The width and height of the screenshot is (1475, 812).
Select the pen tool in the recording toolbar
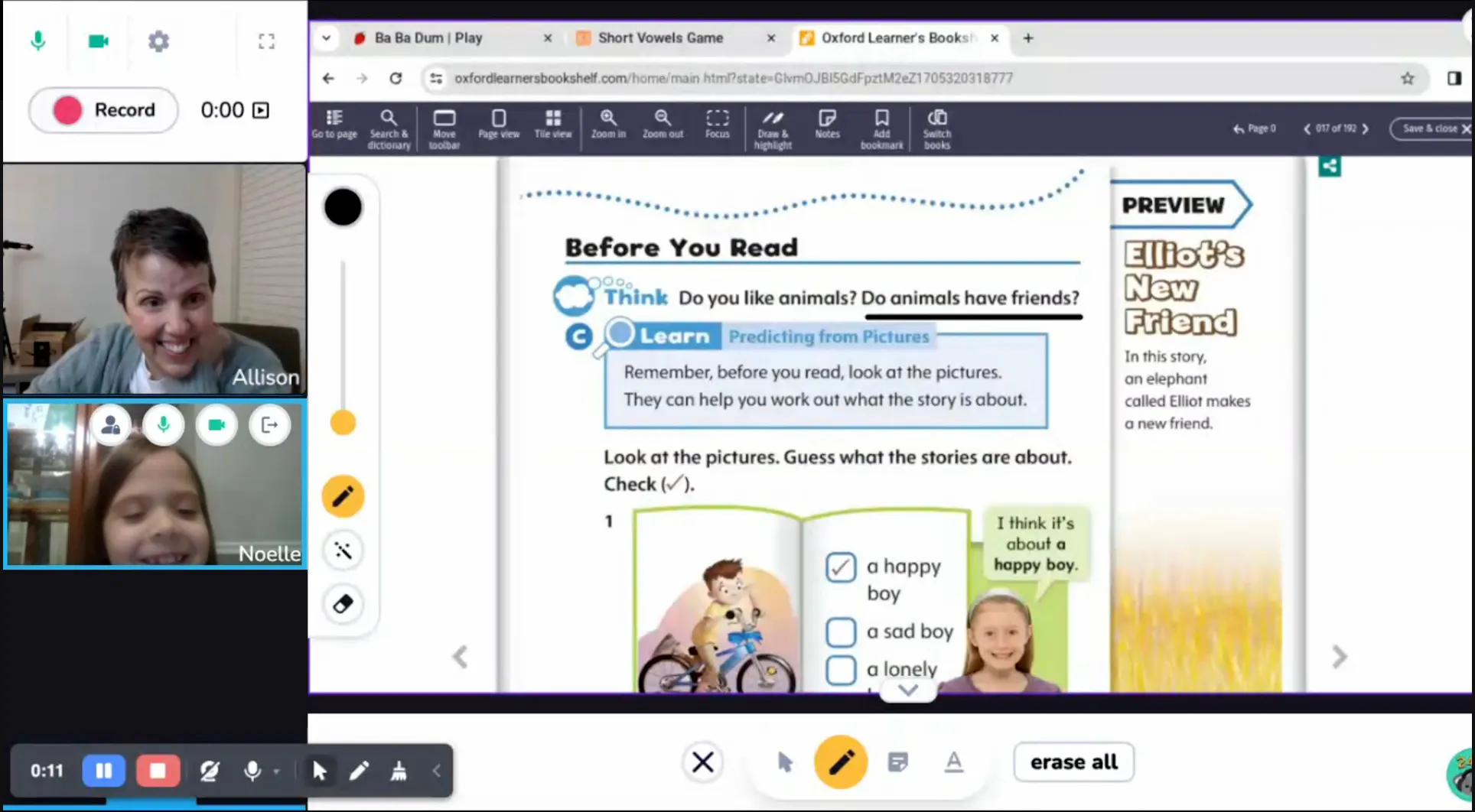click(x=359, y=771)
